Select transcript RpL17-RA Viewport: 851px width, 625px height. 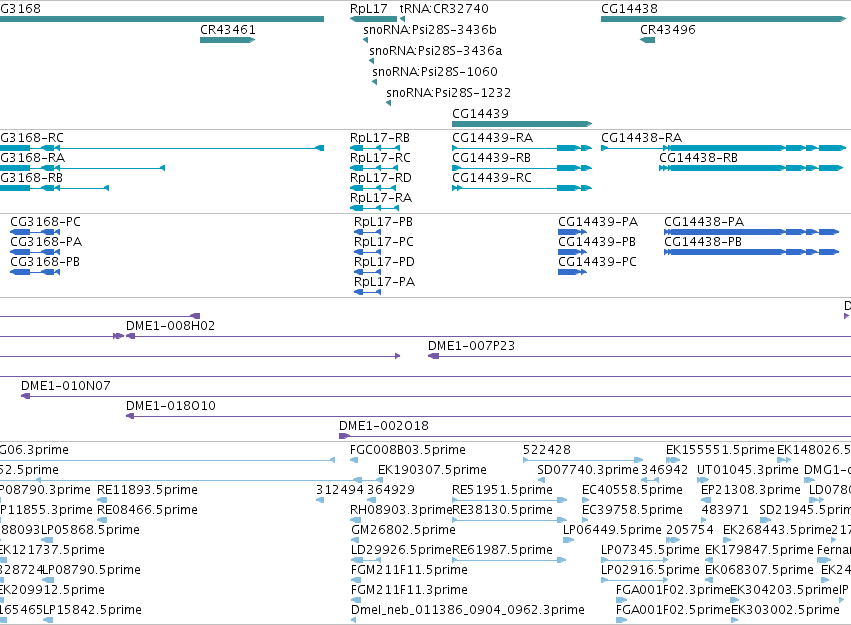tap(380, 198)
